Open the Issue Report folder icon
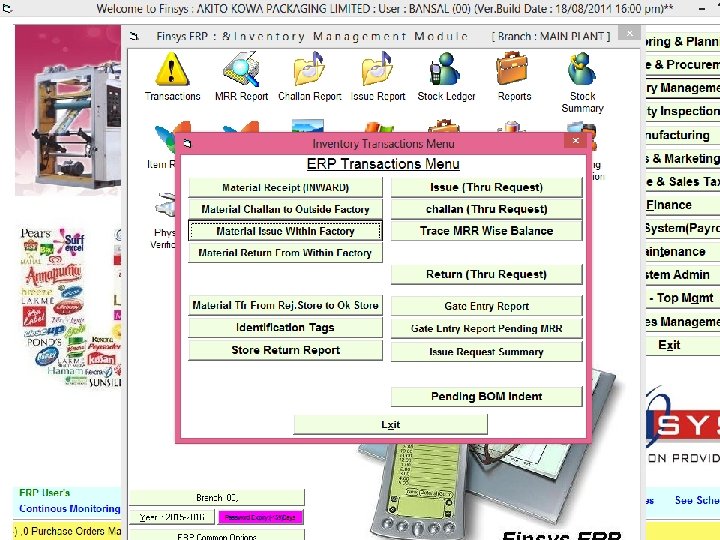This screenshot has width=720, height=540. pos(377,69)
